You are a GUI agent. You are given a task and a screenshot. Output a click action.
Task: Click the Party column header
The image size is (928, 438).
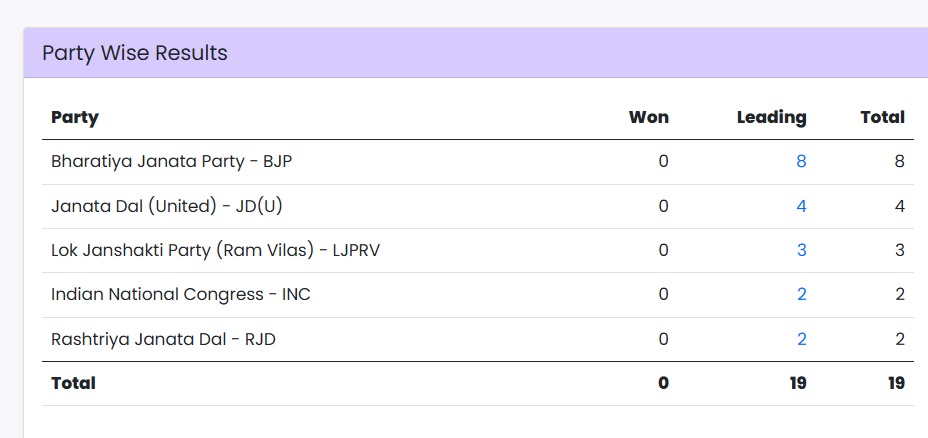[75, 117]
